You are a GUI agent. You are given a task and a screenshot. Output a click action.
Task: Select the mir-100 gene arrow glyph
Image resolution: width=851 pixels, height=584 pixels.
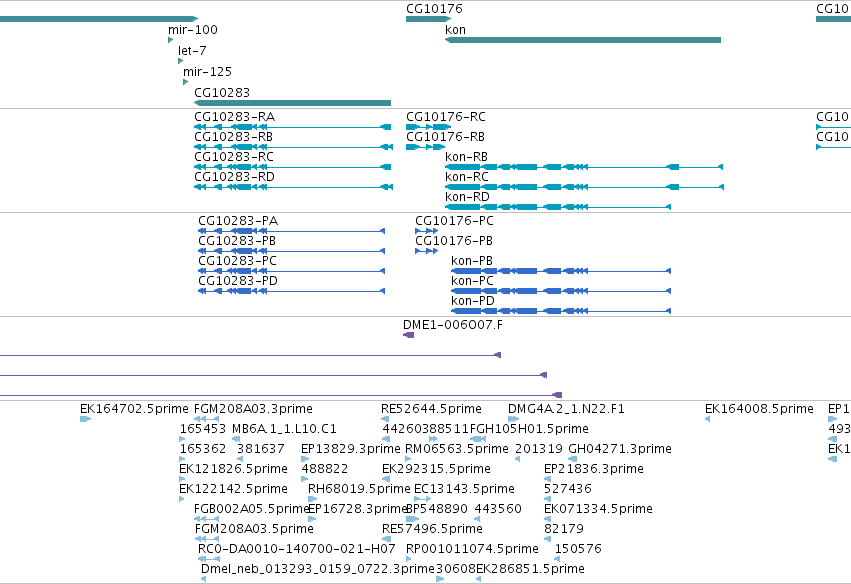[170, 40]
